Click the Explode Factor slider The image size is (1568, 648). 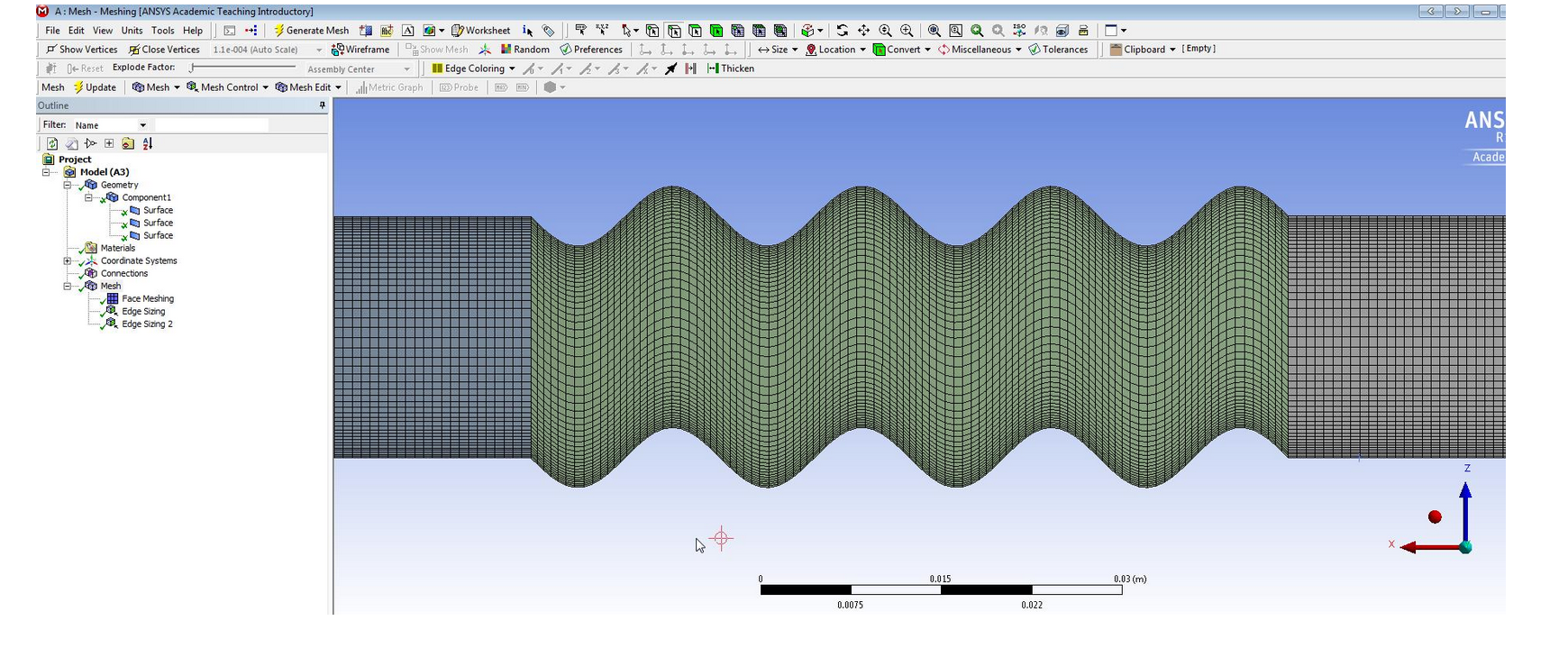pyautogui.click(x=242, y=68)
